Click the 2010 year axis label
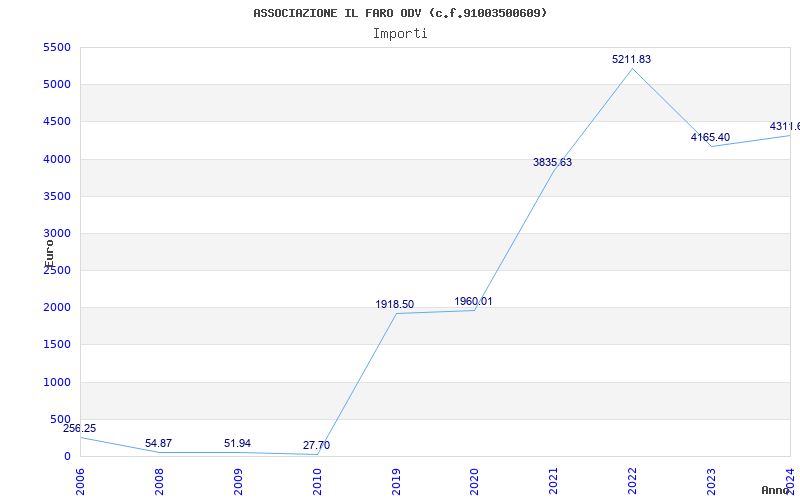This screenshot has height=500, width=800. [x=317, y=481]
